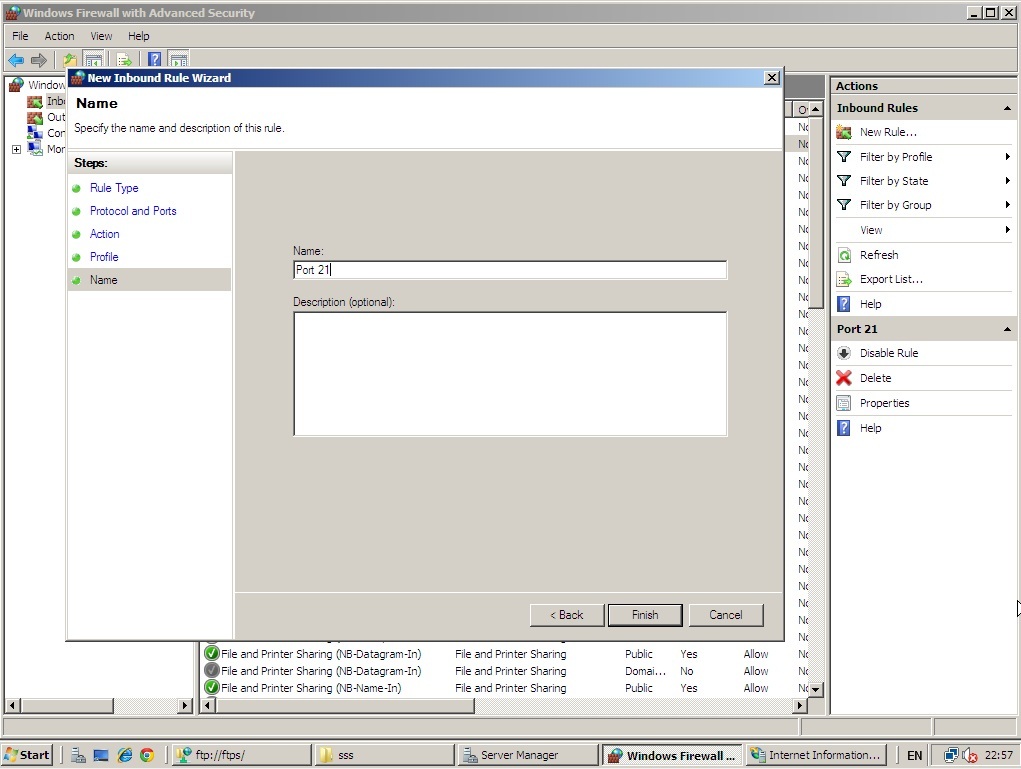Go to Rule Type wizard step
This screenshot has height=769, width=1021.
[114, 188]
